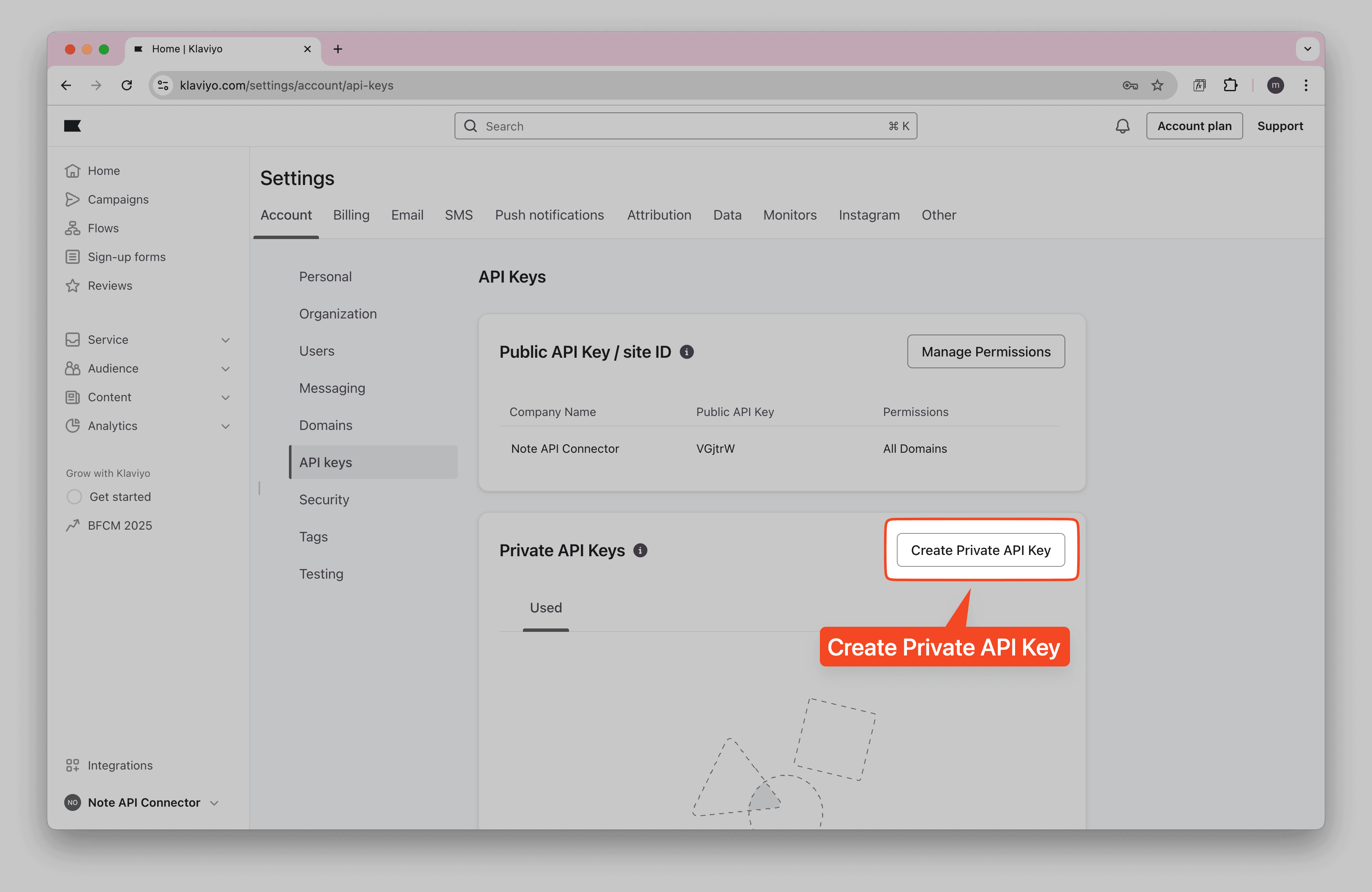Open notifications bell

tap(1122, 125)
